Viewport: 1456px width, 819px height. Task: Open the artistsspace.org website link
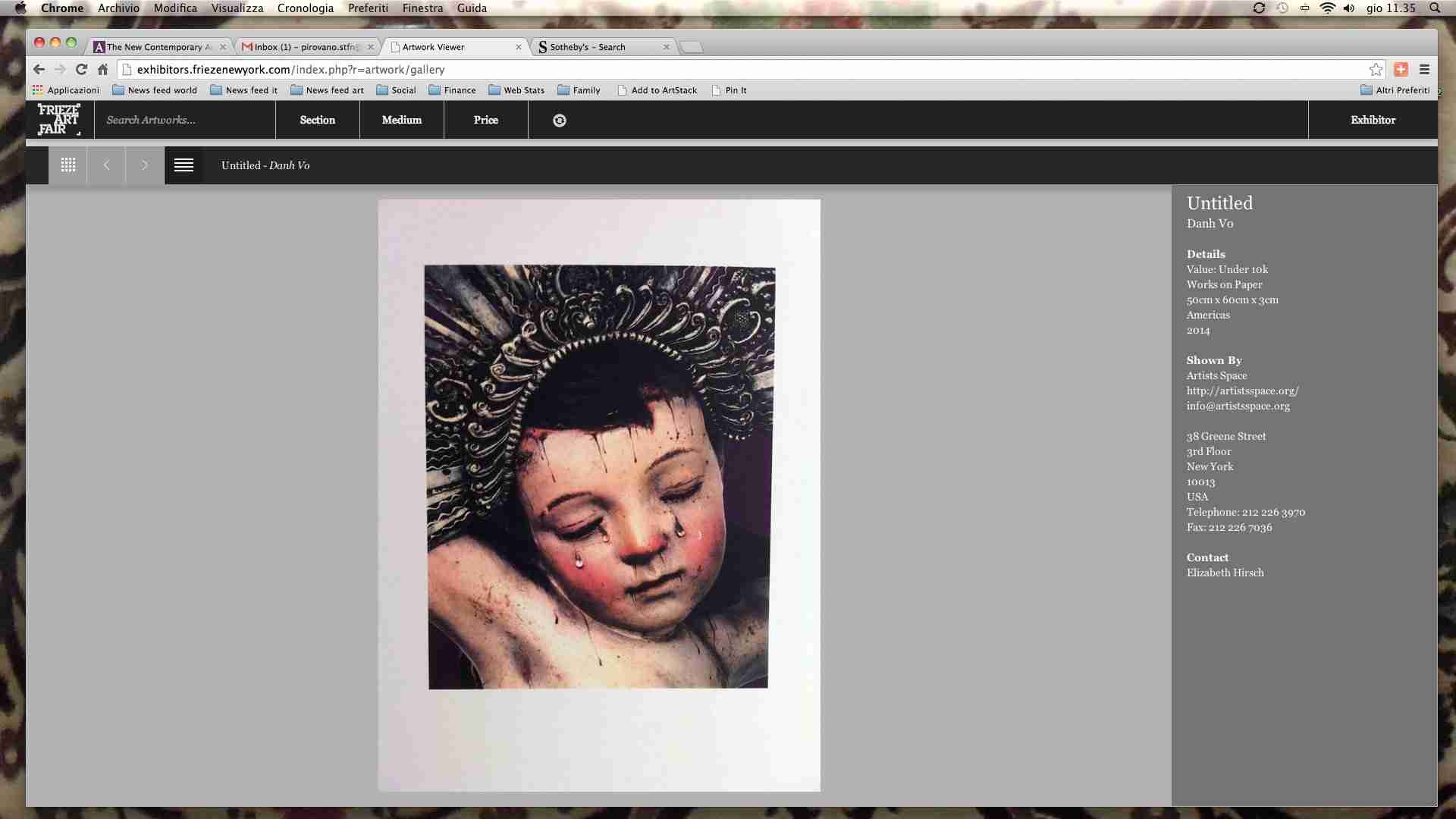tap(1242, 391)
